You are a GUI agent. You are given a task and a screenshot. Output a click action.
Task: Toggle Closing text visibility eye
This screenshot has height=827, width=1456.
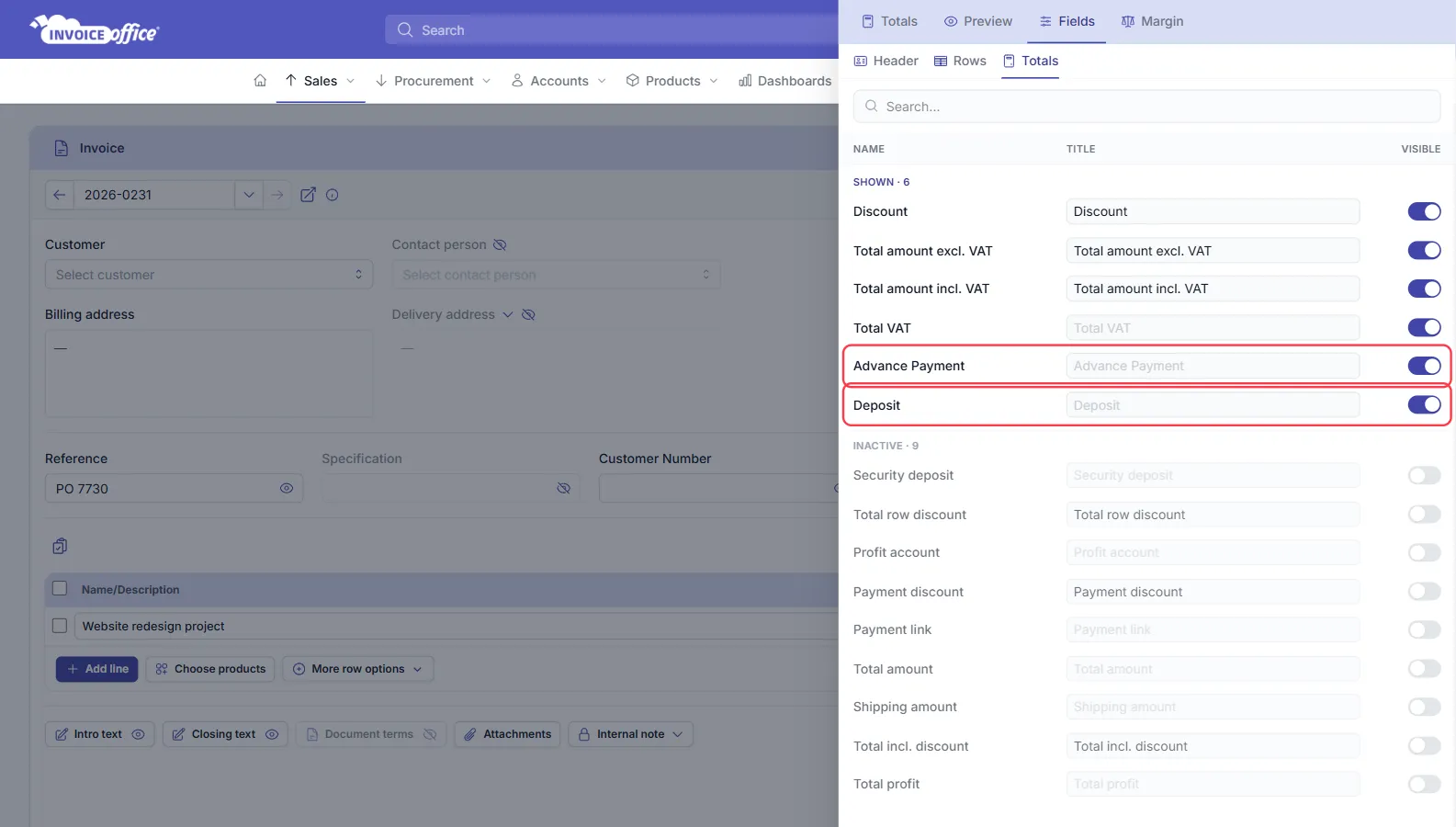point(272,734)
